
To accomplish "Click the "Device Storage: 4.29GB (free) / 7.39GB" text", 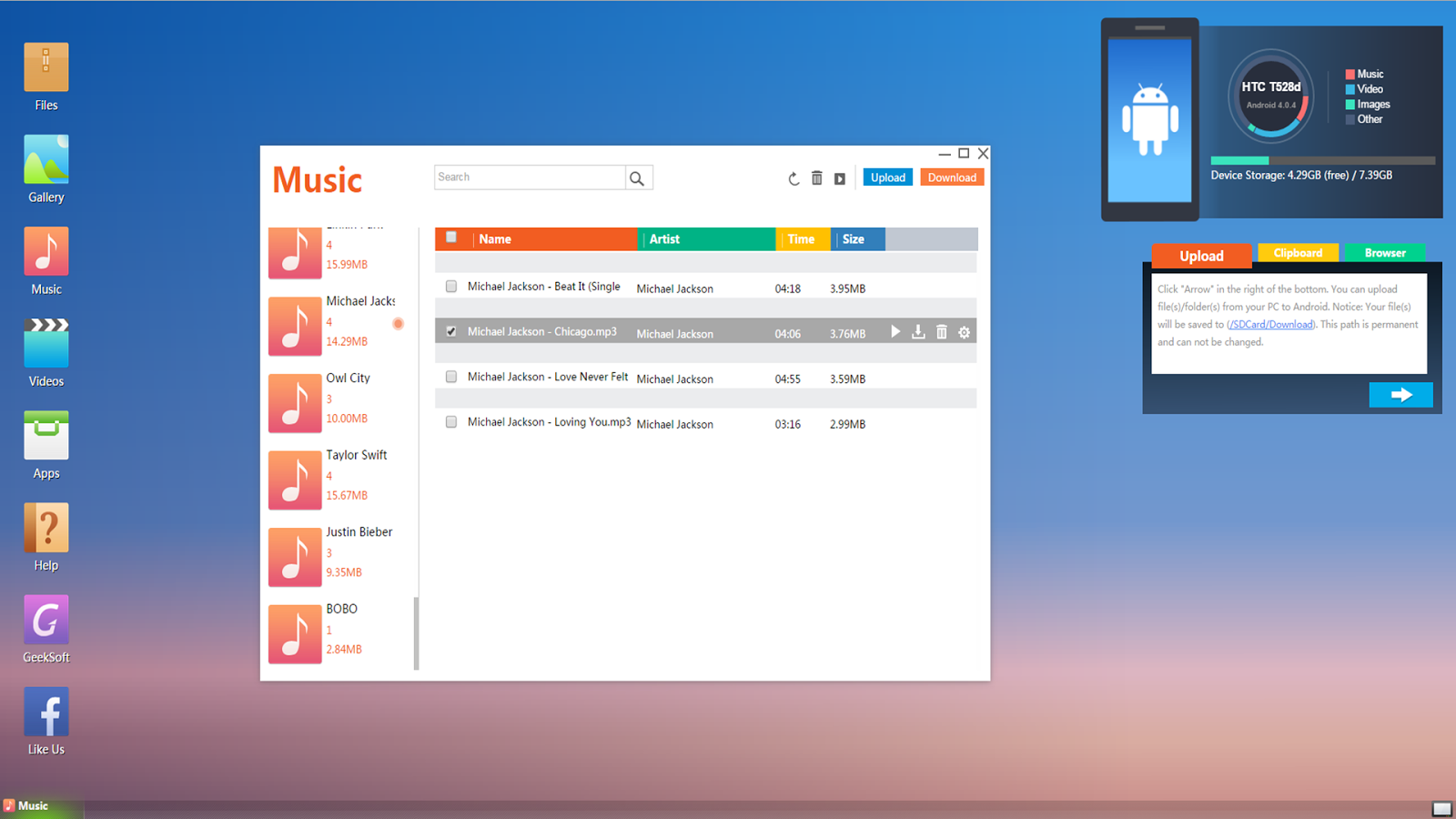I will (1301, 176).
